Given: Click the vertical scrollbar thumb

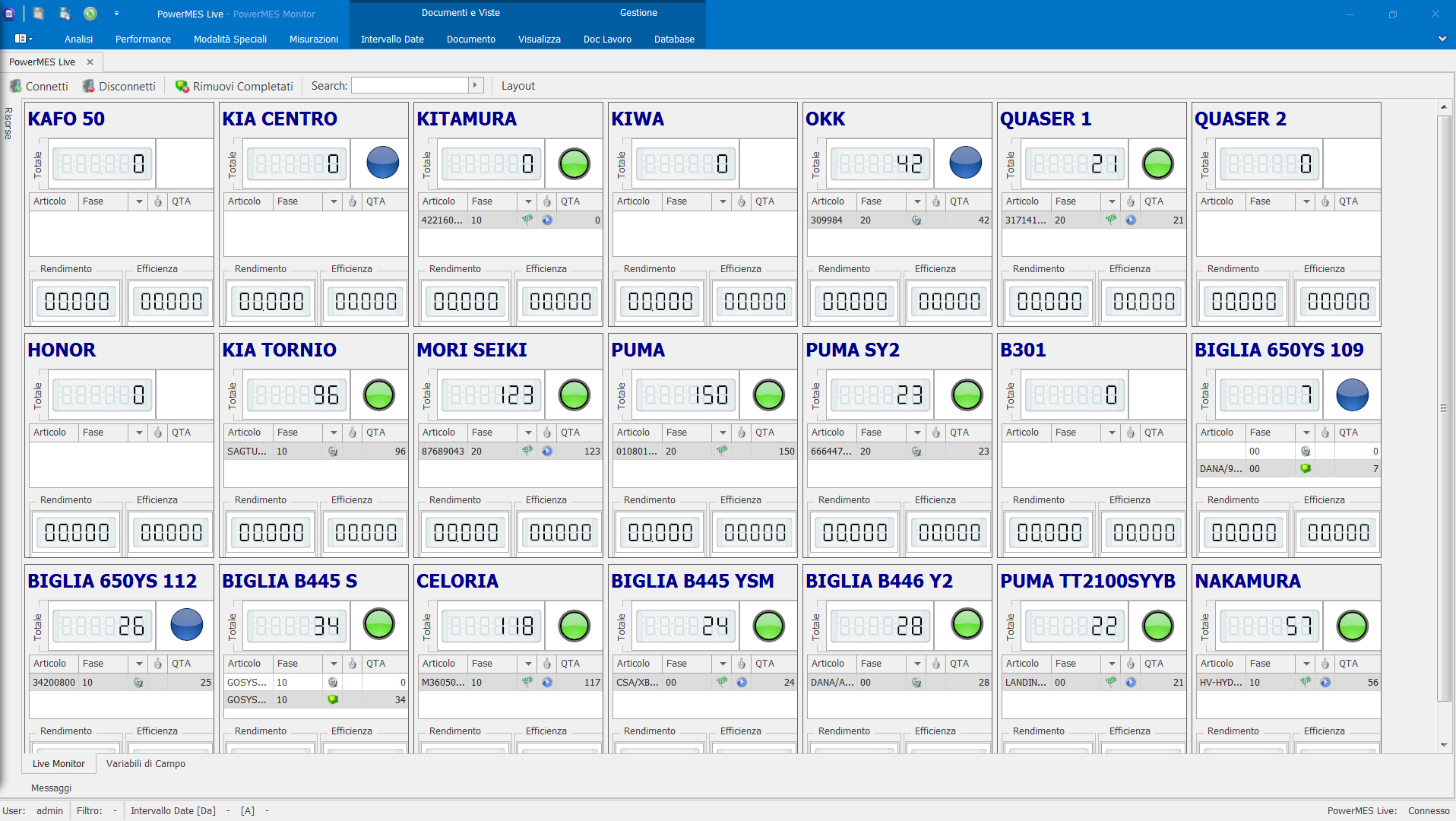Looking at the screenshot, I should [x=1444, y=408].
